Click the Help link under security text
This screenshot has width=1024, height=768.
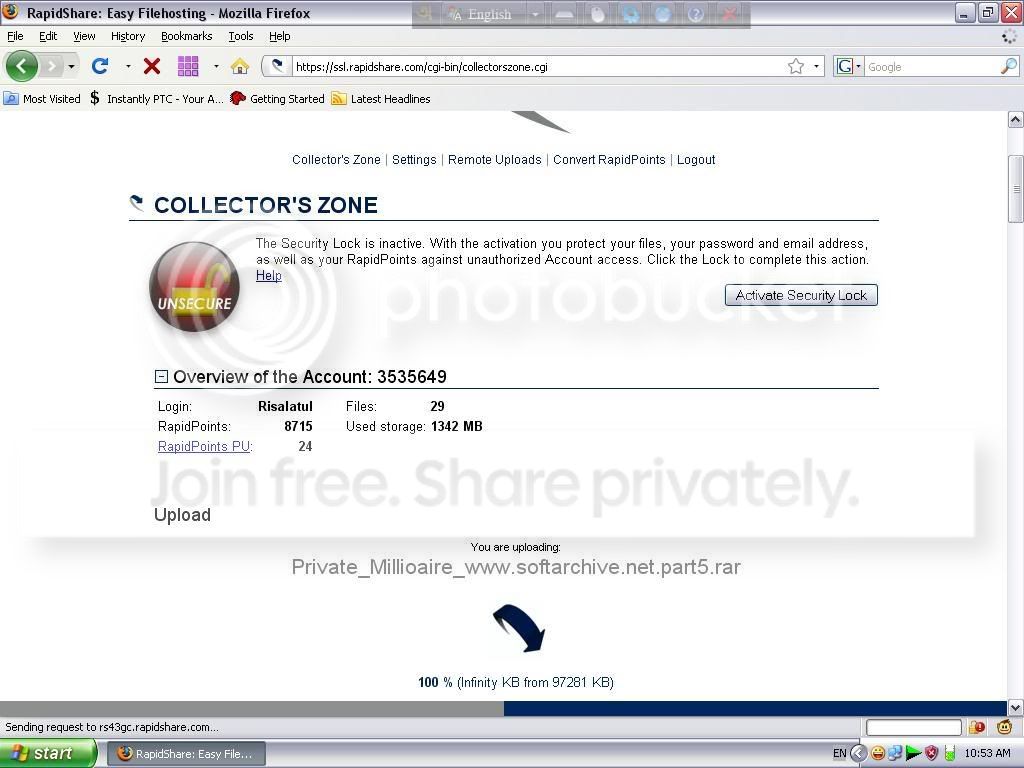coord(268,276)
